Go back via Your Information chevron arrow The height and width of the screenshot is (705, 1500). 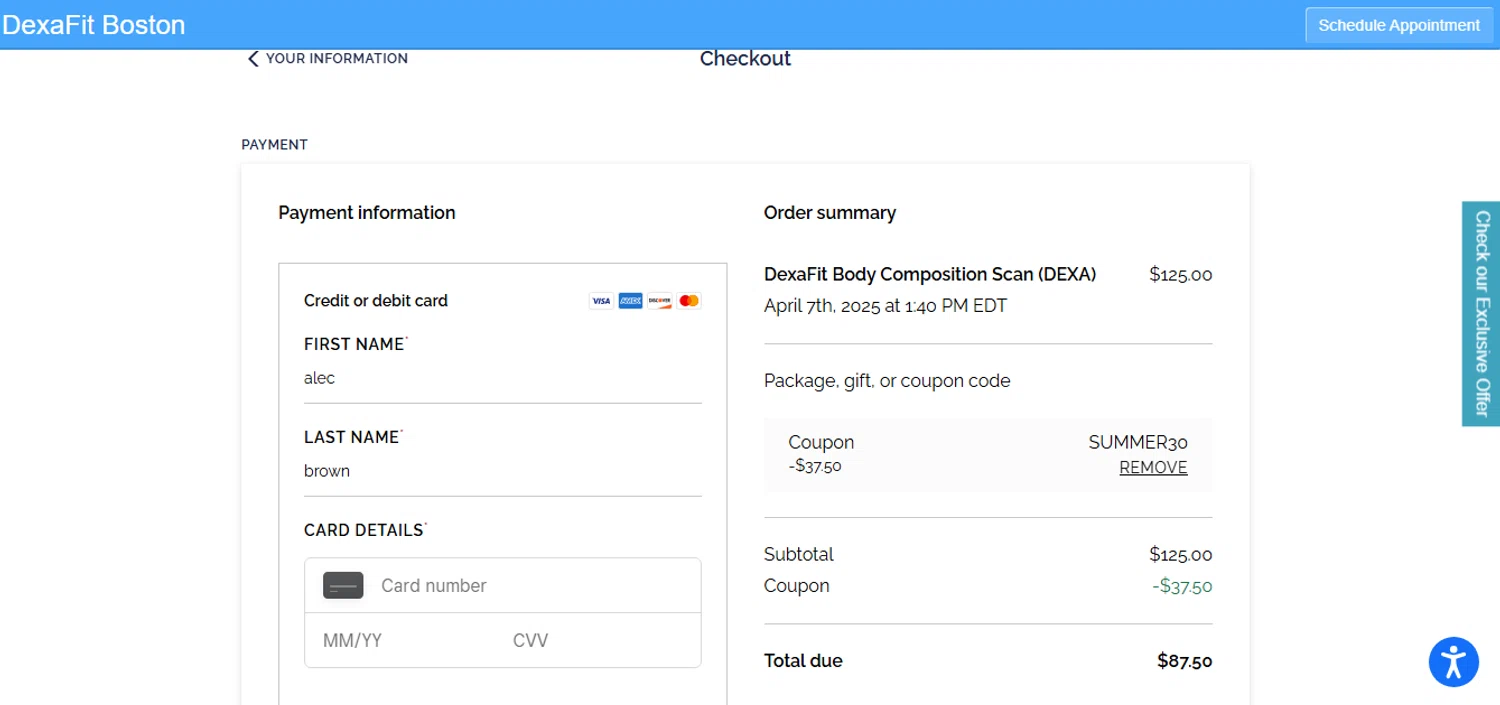tap(253, 59)
